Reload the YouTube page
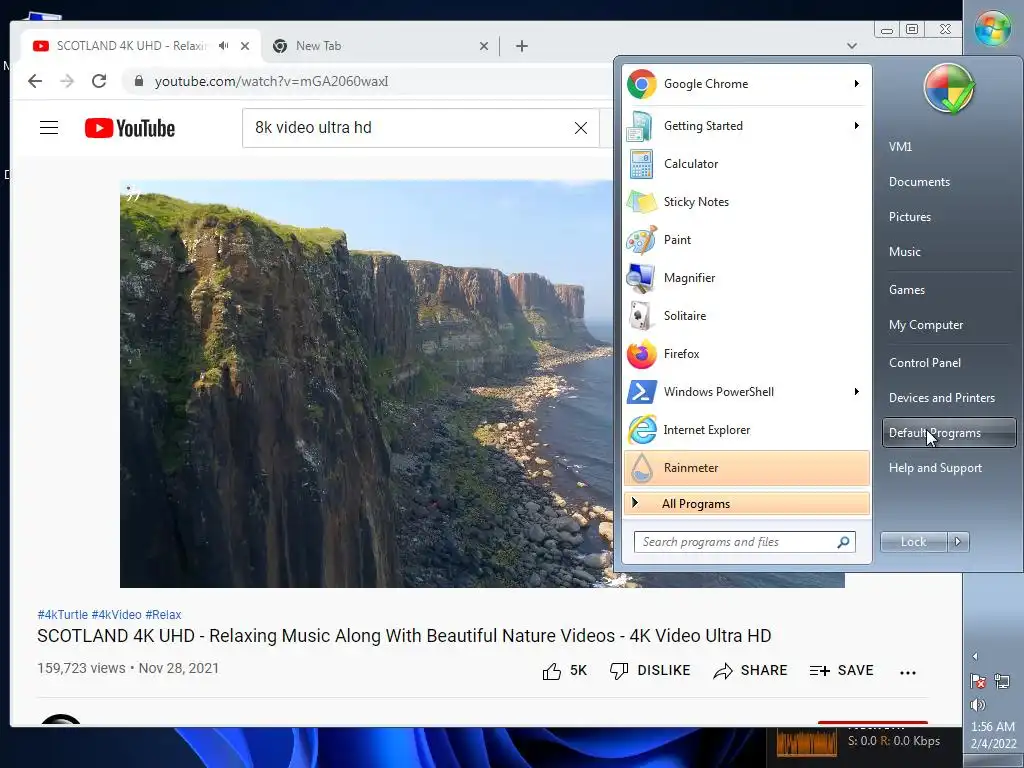The width and height of the screenshot is (1024, 768). 99,81
